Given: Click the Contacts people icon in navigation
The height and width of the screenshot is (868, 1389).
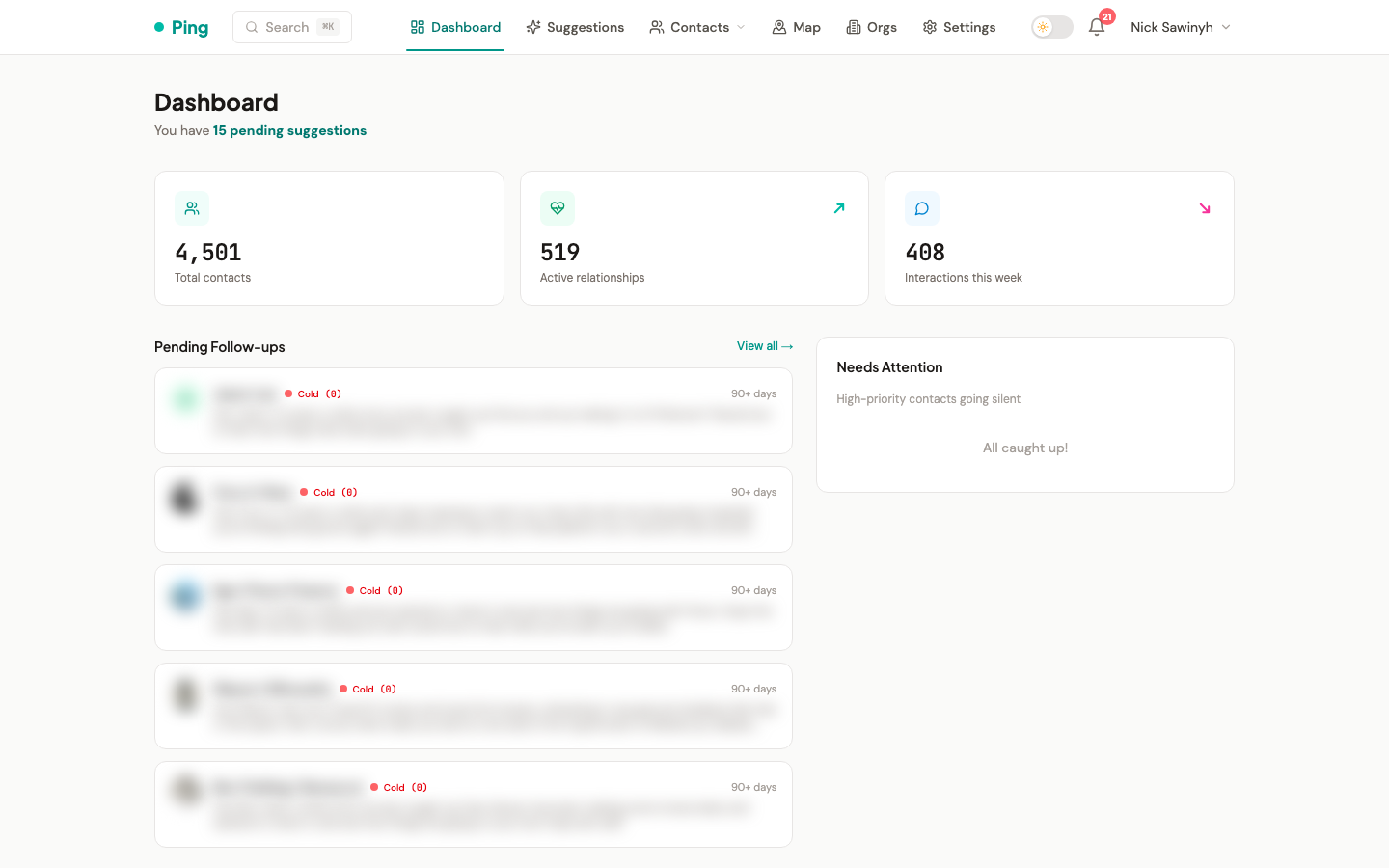Looking at the screenshot, I should pos(657,27).
